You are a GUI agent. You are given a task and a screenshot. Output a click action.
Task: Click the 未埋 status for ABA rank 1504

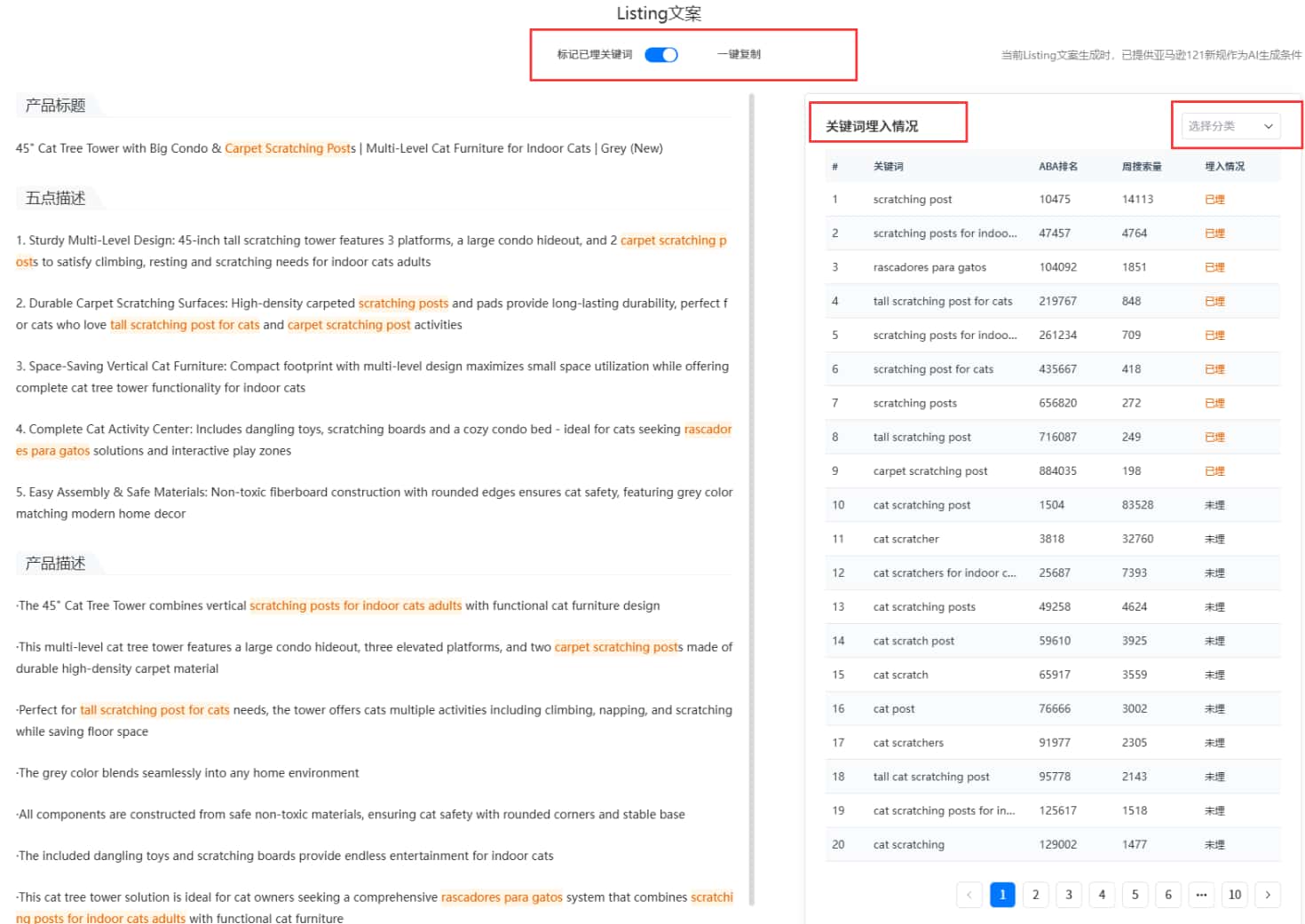coord(1214,505)
